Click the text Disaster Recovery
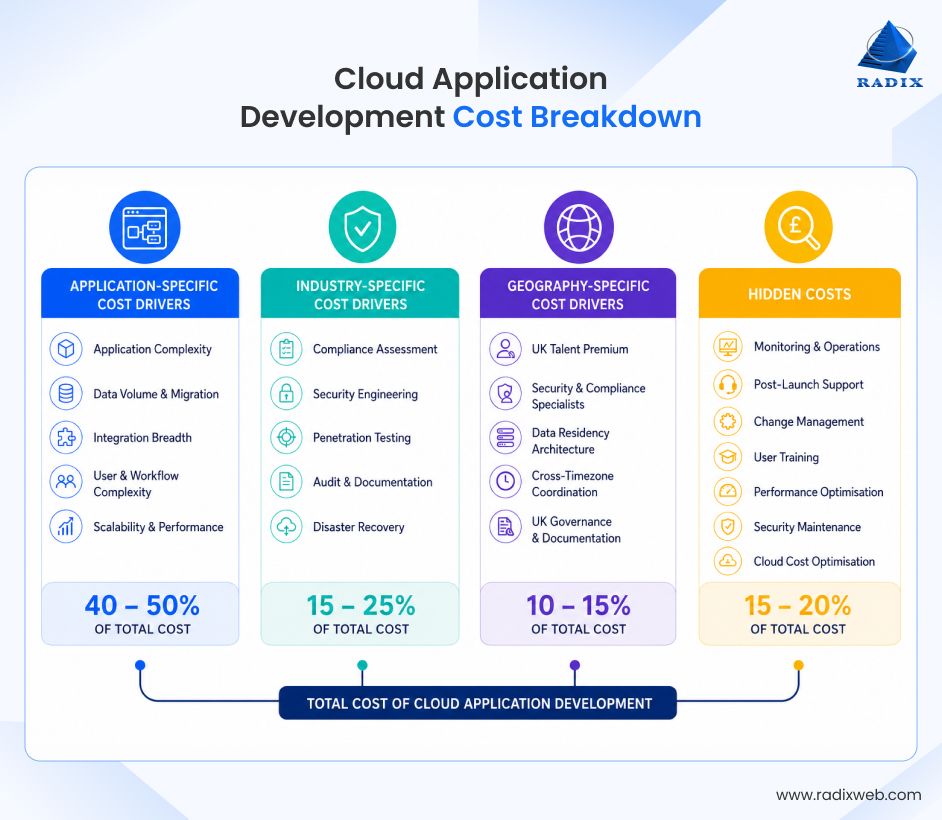 (359, 527)
